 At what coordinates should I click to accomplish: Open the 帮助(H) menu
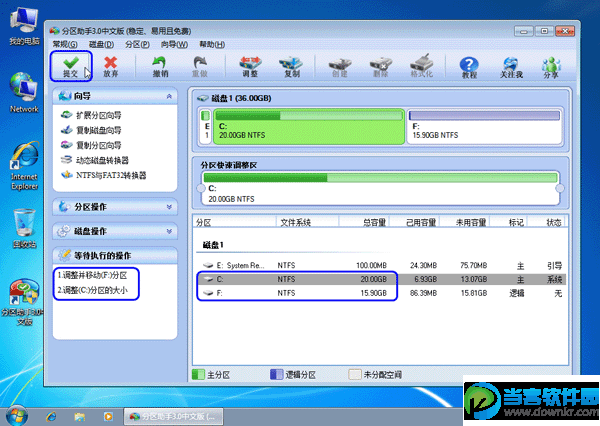point(212,44)
